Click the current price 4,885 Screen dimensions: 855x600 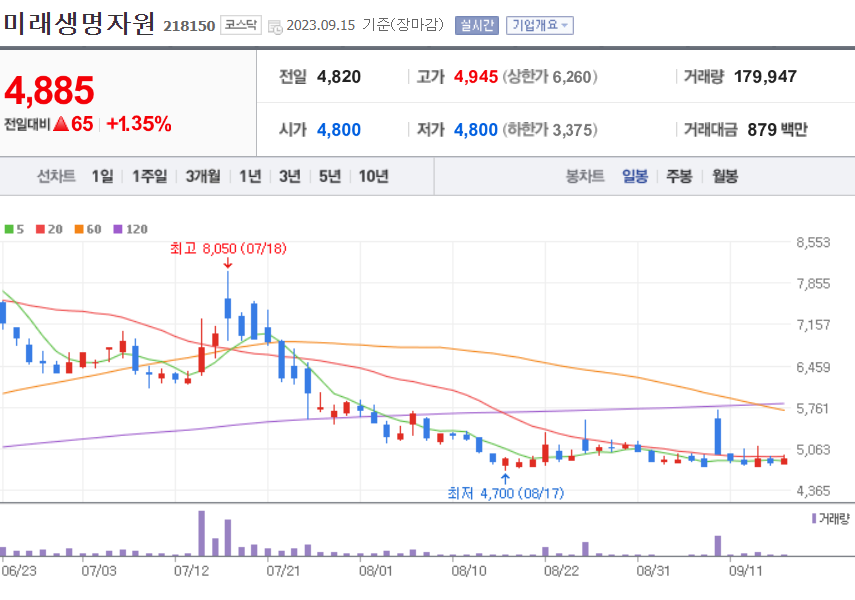pyautogui.click(x=50, y=91)
